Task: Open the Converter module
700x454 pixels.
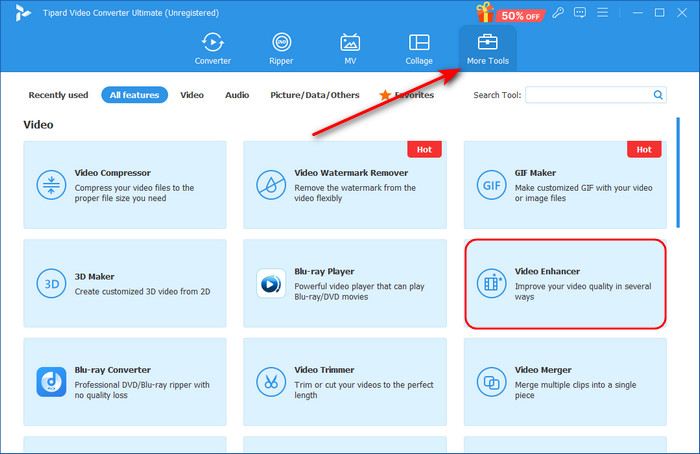Action: 212,49
